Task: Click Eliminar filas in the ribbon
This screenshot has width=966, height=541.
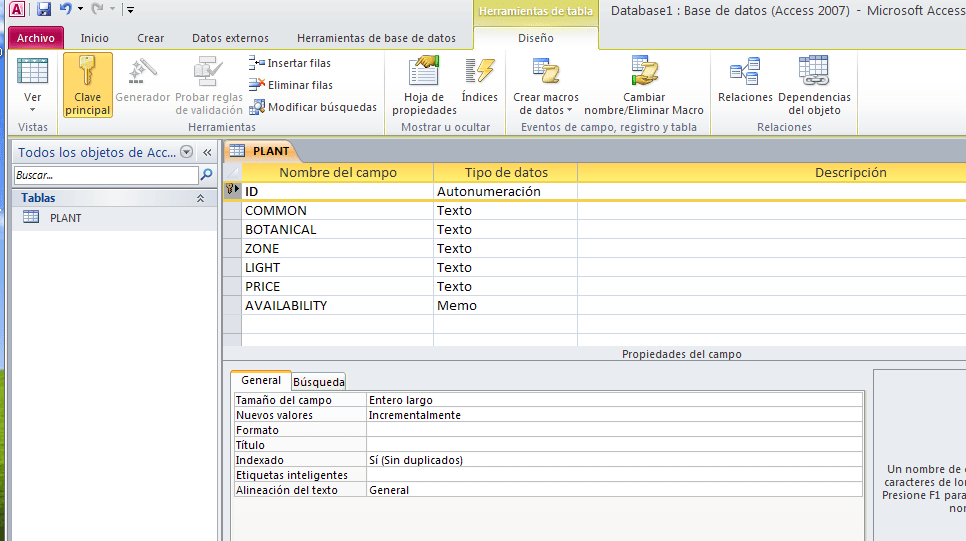Action: tap(290, 85)
